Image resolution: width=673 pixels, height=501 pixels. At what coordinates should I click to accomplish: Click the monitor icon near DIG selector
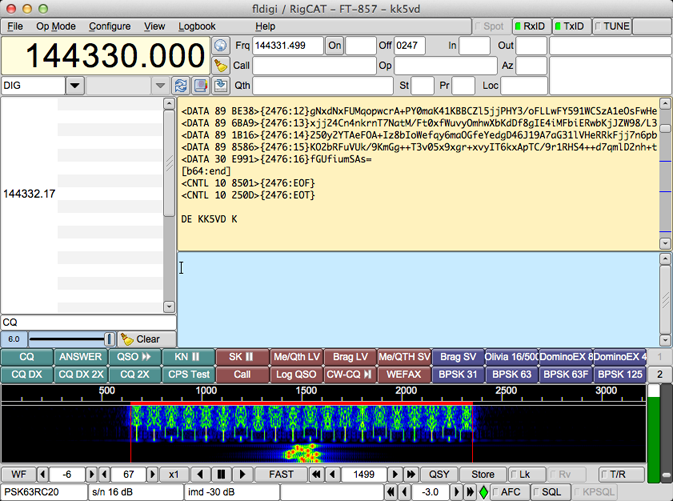(200, 85)
